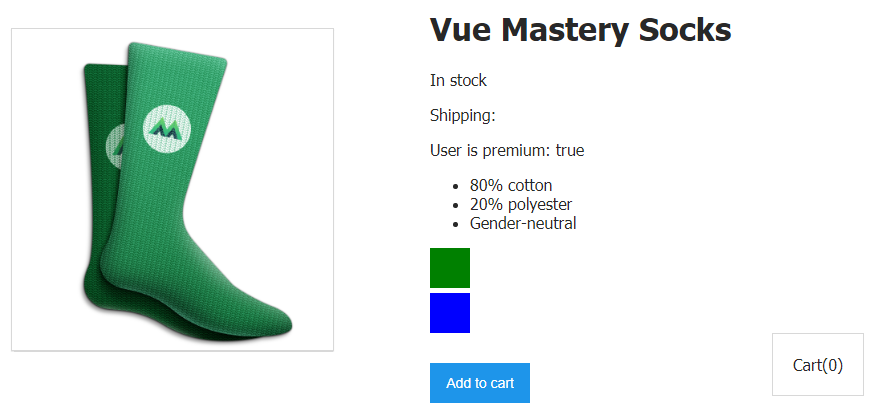876x409 pixels.
Task: Select the blue color swatch
Action: point(450,313)
